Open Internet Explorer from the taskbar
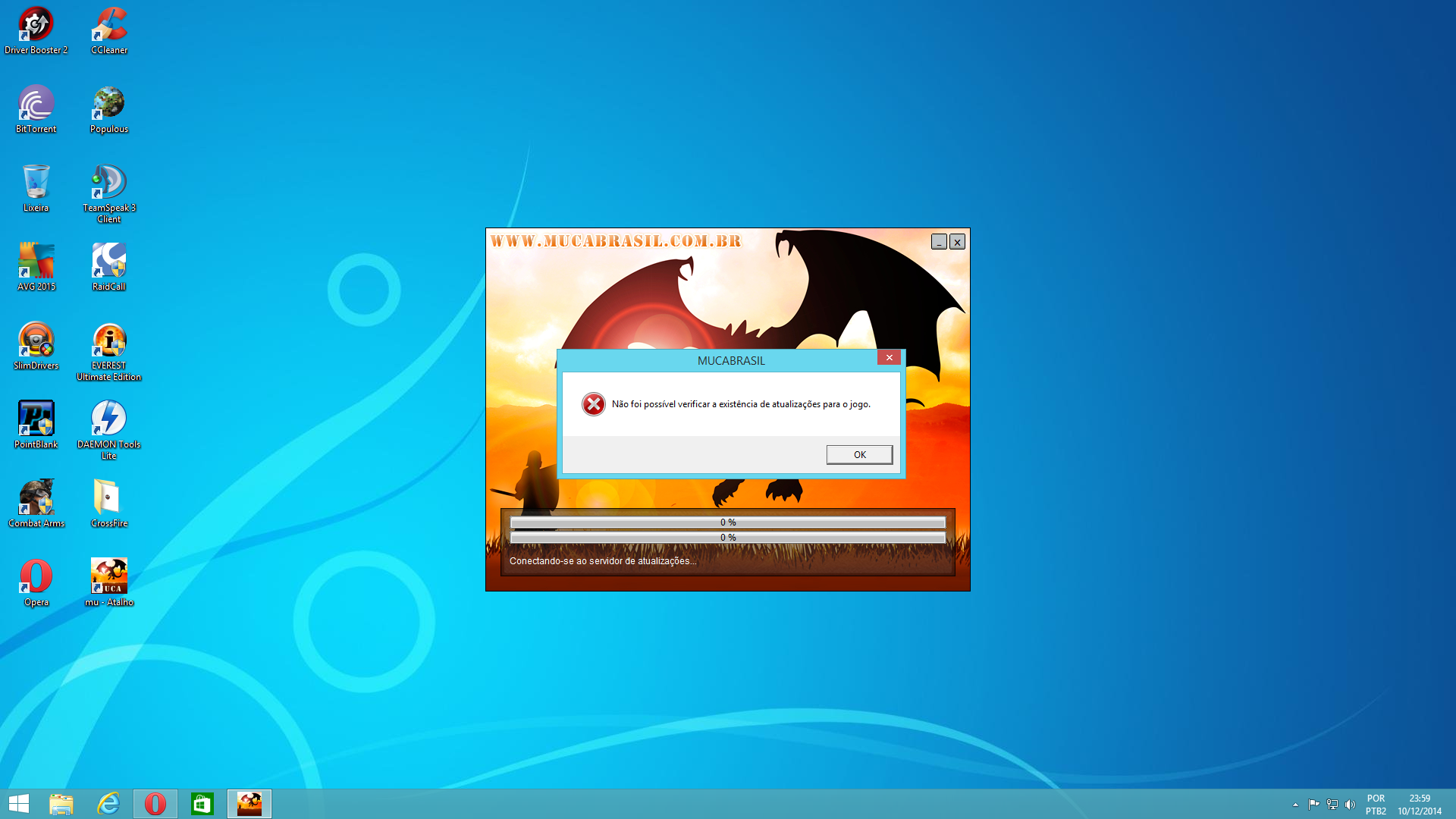 pyautogui.click(x=108, y=804)
